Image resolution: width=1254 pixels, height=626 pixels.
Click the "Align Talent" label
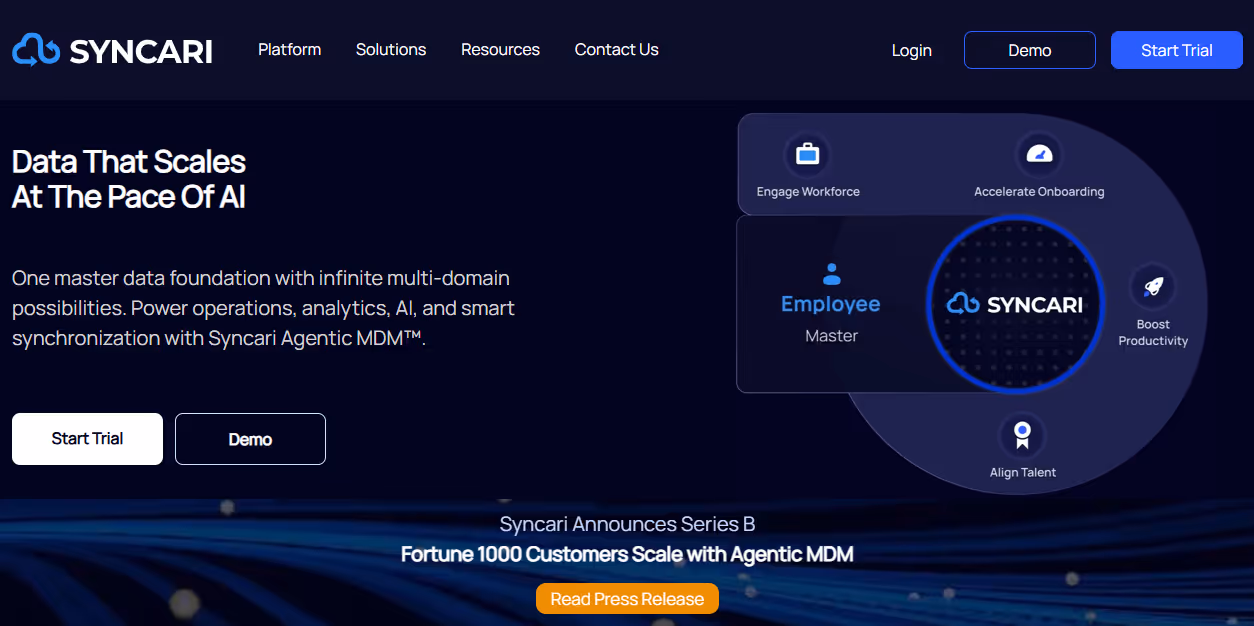pos(1023,472)
